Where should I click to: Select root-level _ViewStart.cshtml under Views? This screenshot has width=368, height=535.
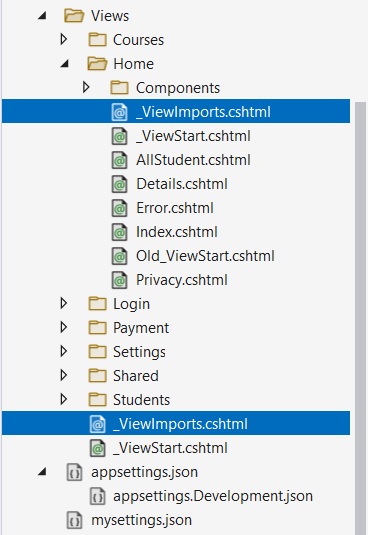click(170, 448)
